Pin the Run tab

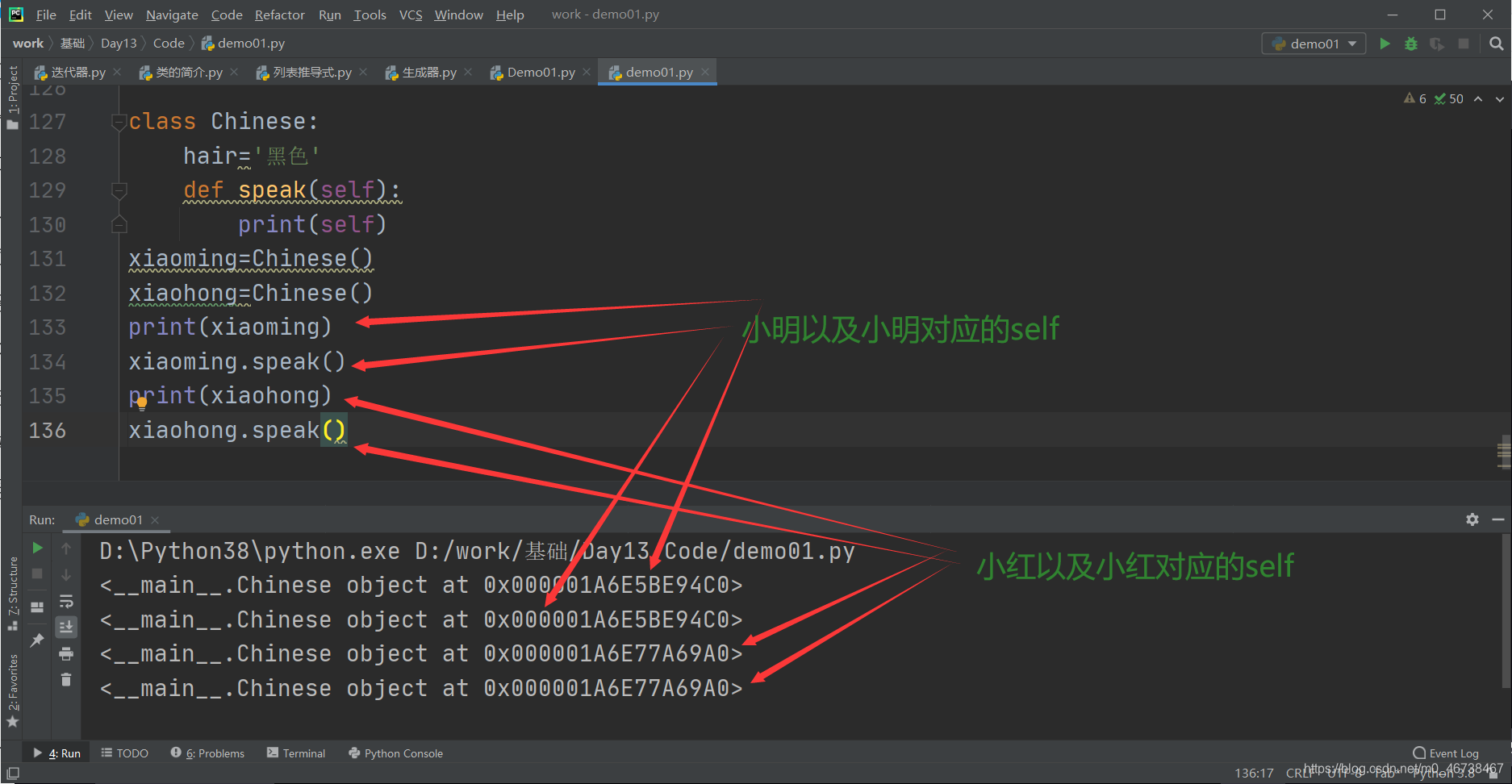pyautogui.click(x=37, y=640)
